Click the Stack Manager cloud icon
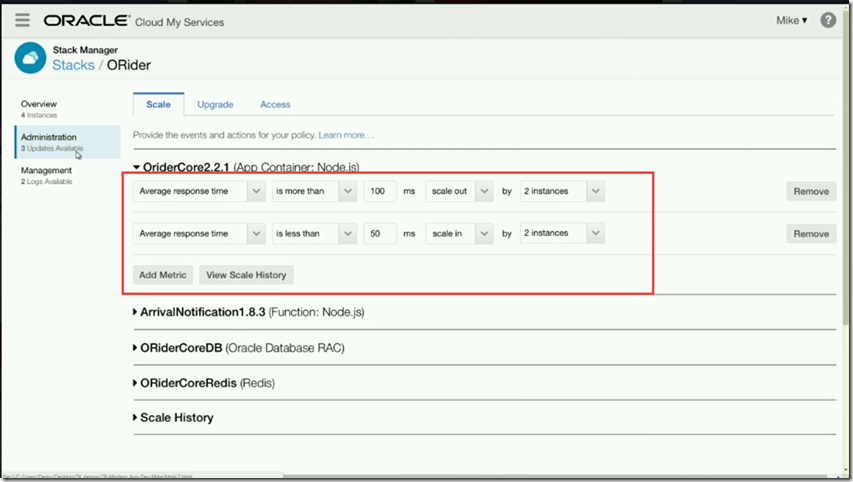 click(x=30, y=58)
